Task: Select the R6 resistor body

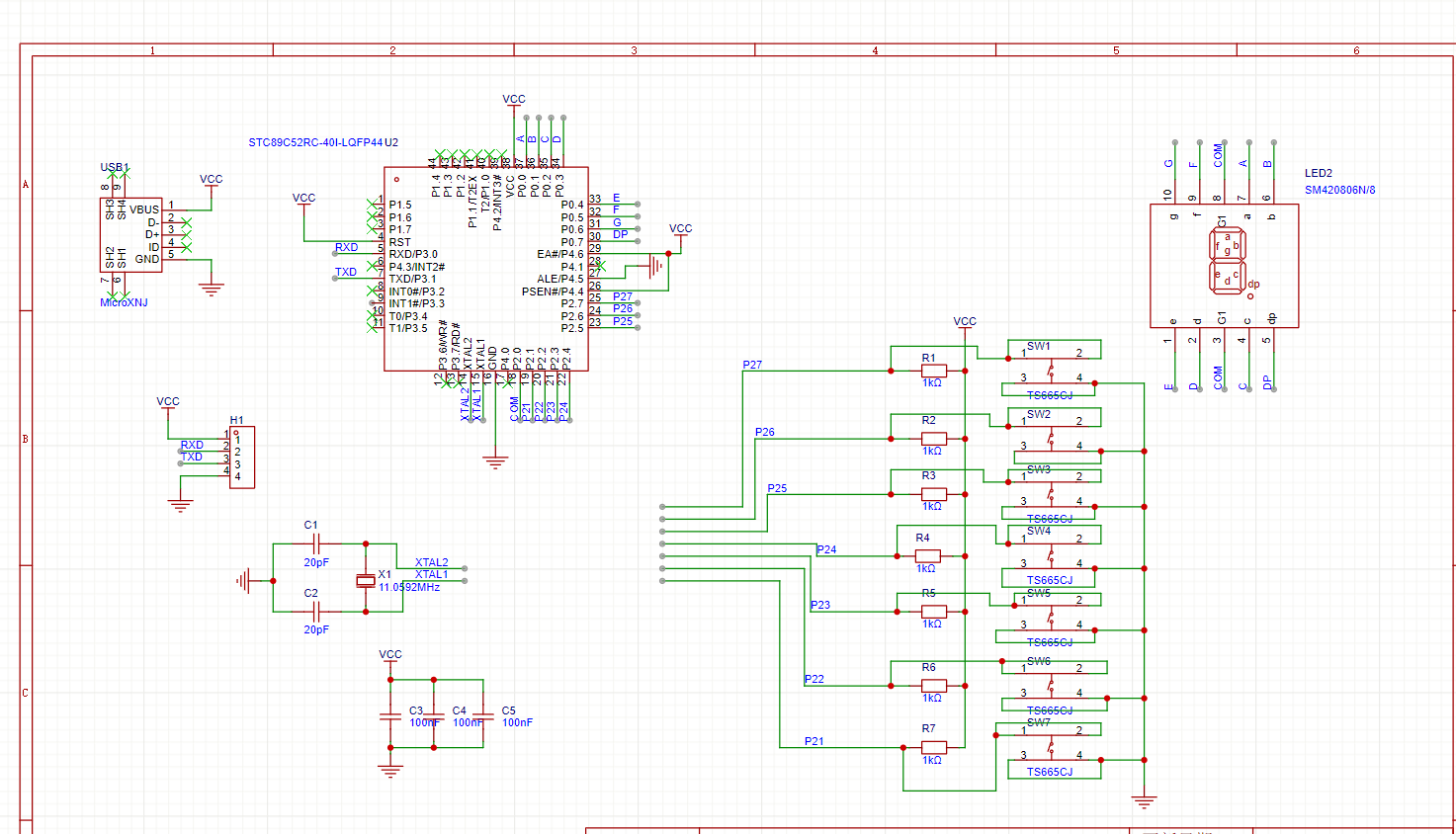Action: pyautogui.click(x=933, y=686)
